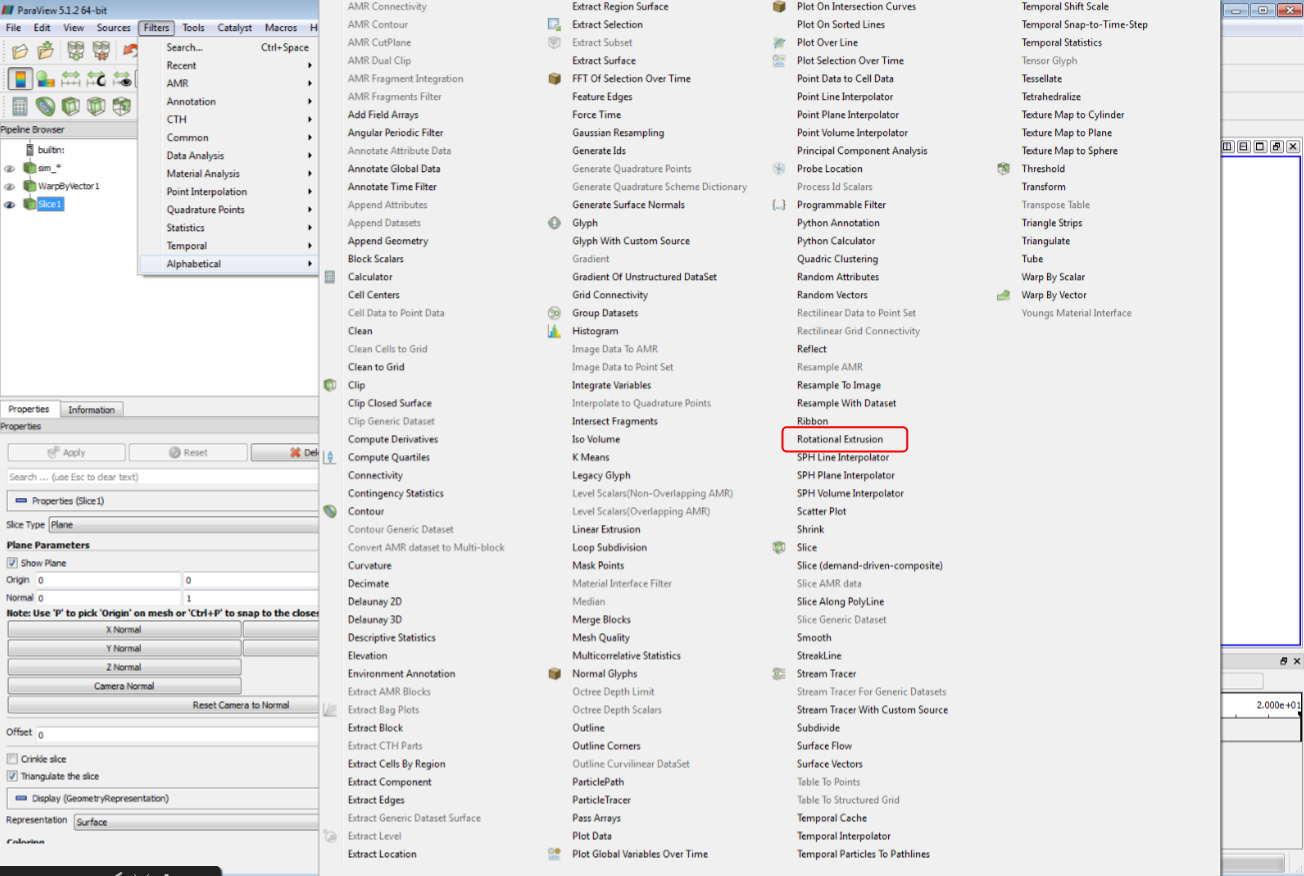Click the Calculator filter toolbar icon
Viewport: 1304px width, 876px height.
point(20,106)
